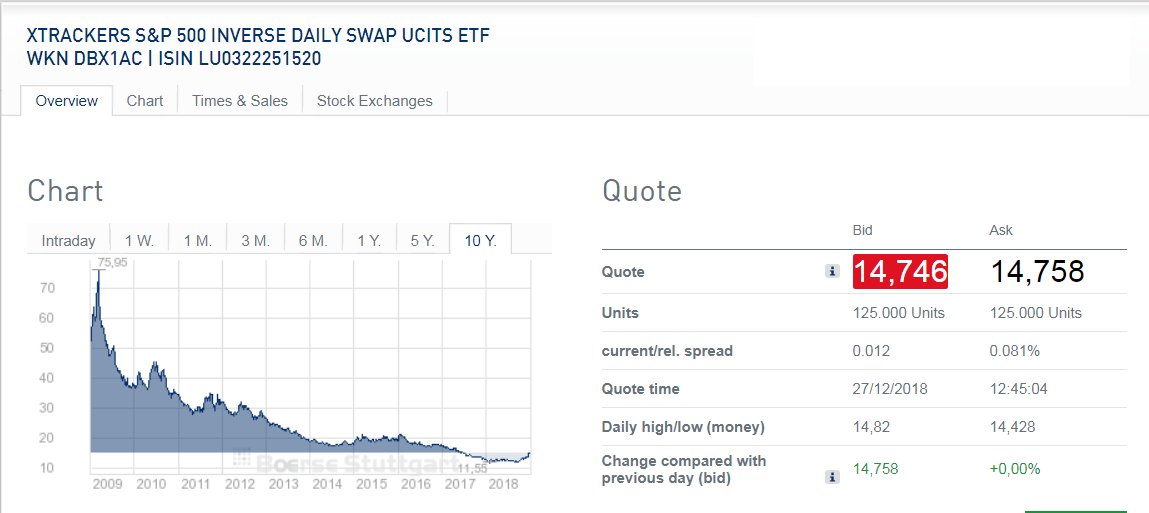
Task: View the 1 Y. chart period
Action: click(369, 241)
